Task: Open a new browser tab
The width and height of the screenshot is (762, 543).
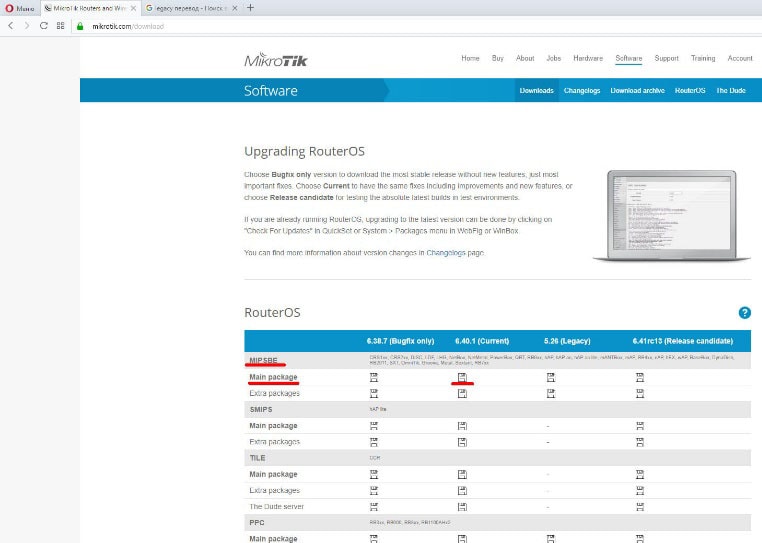Action: [250, 8]
